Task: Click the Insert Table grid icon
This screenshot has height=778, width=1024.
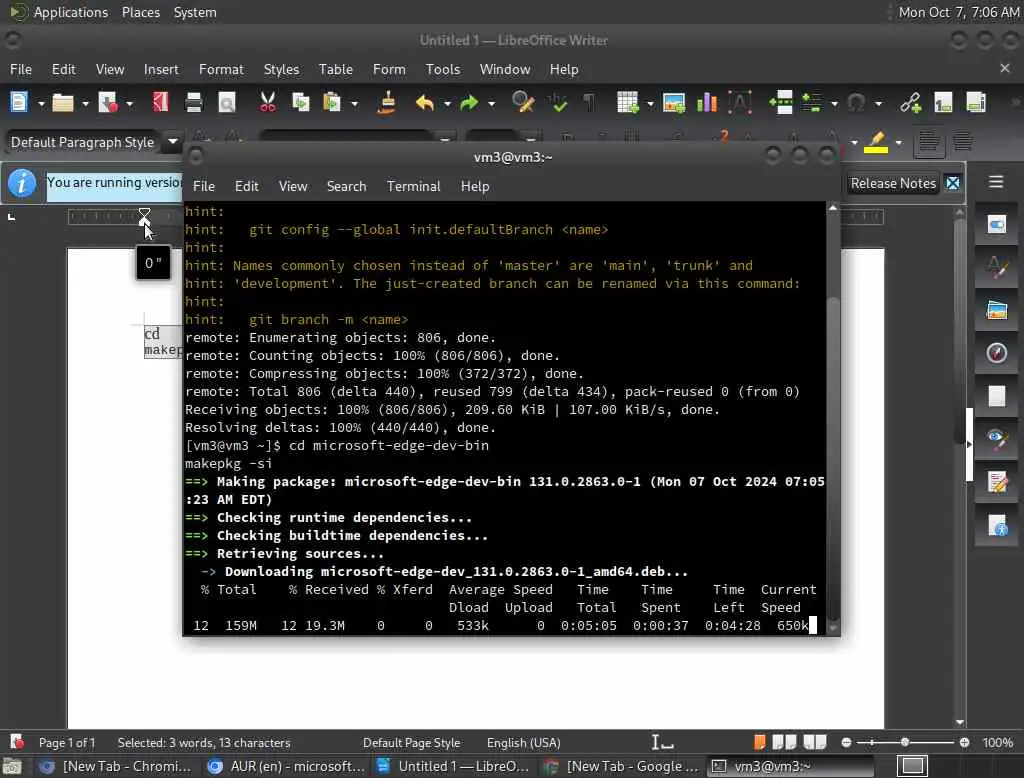Action: tap(628, 103)
